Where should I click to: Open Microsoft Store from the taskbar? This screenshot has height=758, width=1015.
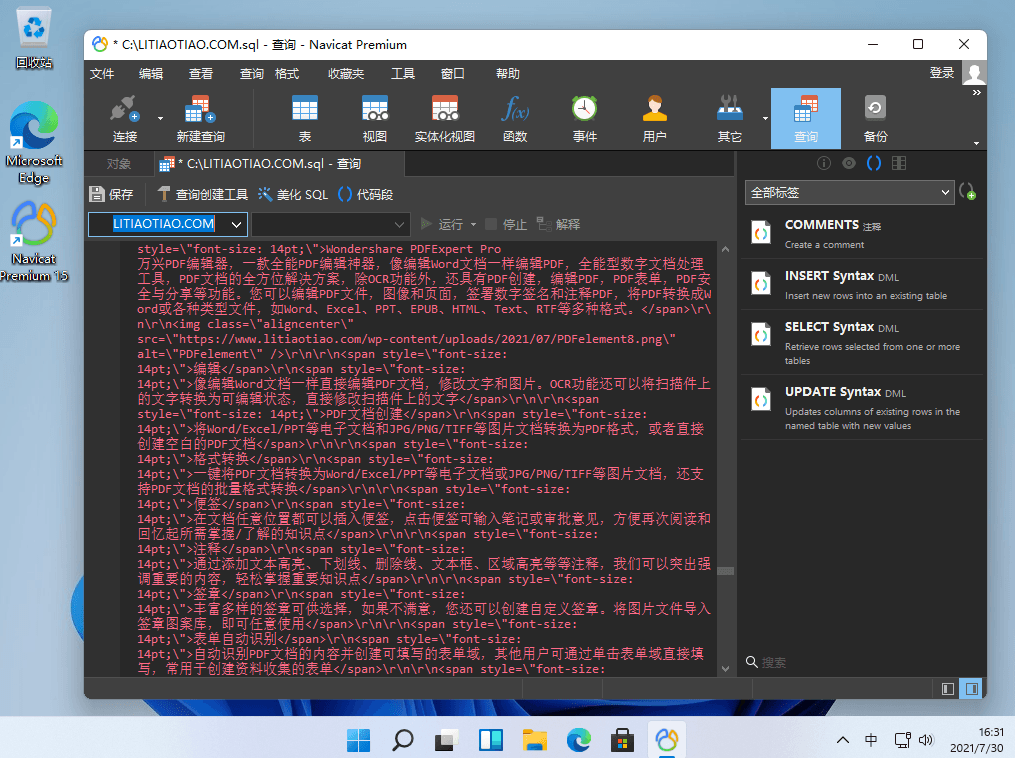click(x=622, y=740)
